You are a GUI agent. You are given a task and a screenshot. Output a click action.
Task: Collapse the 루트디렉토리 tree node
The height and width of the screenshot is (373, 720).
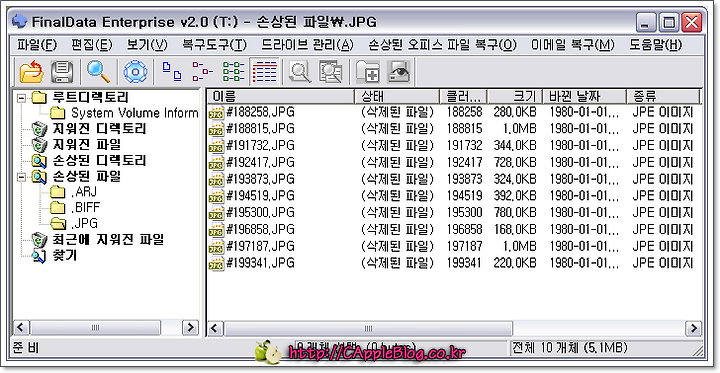click(x=21, y=97)
